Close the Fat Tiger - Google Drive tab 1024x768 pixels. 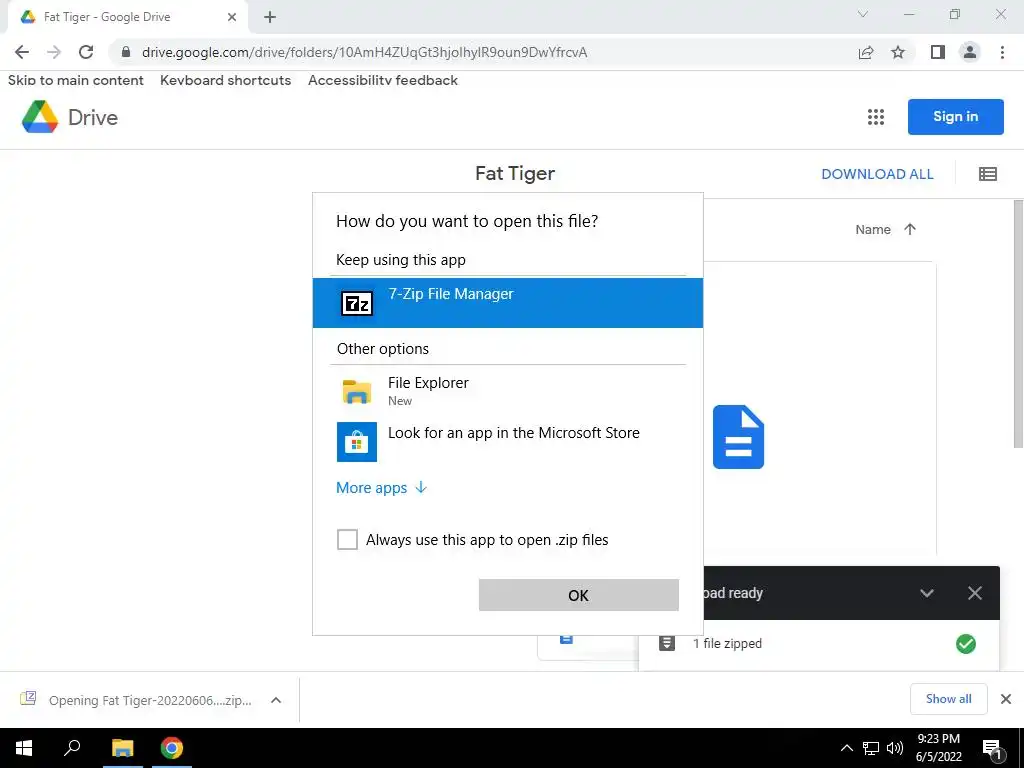[232, 17]
